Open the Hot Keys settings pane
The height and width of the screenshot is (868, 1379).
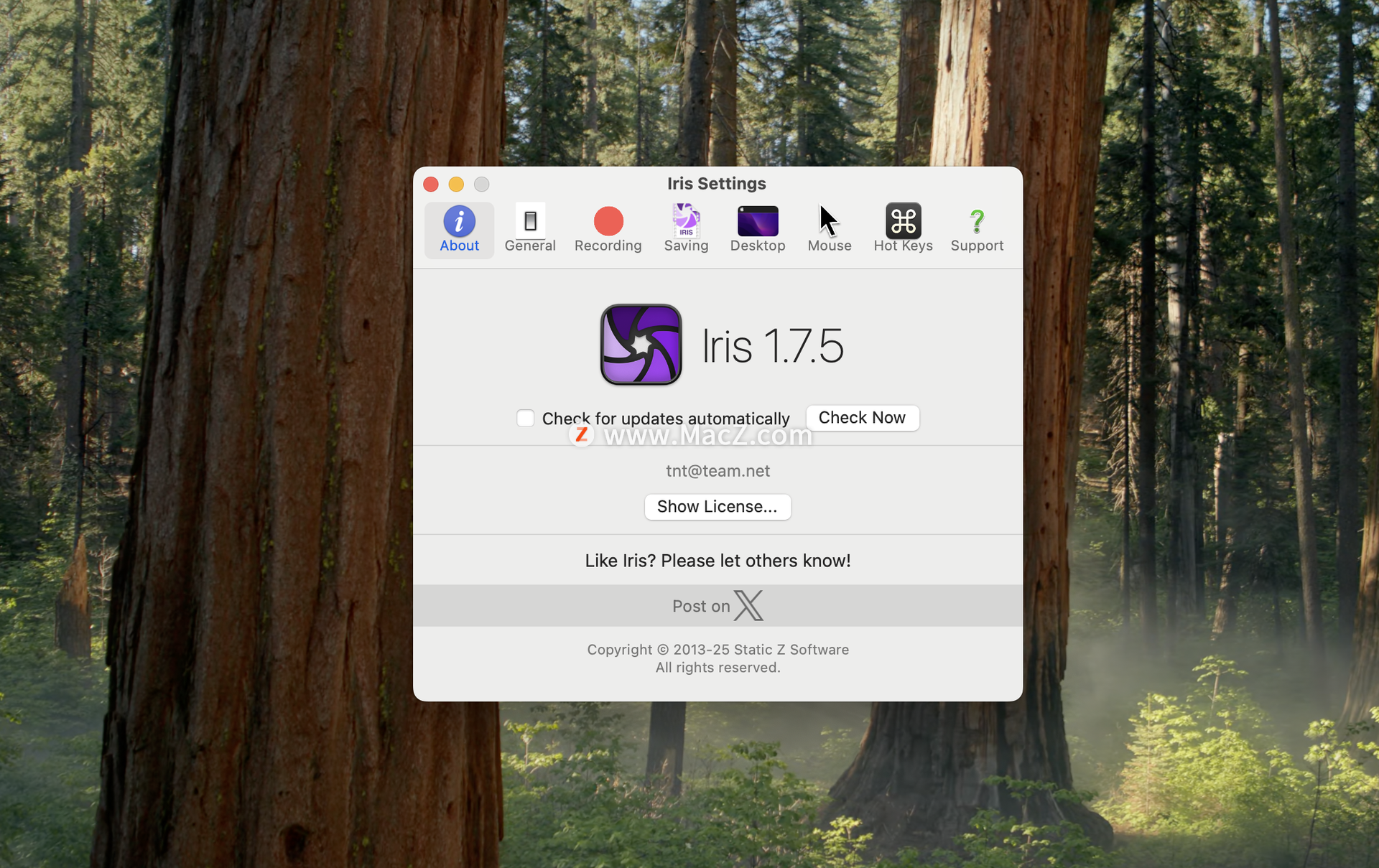[x=903, y=230]
